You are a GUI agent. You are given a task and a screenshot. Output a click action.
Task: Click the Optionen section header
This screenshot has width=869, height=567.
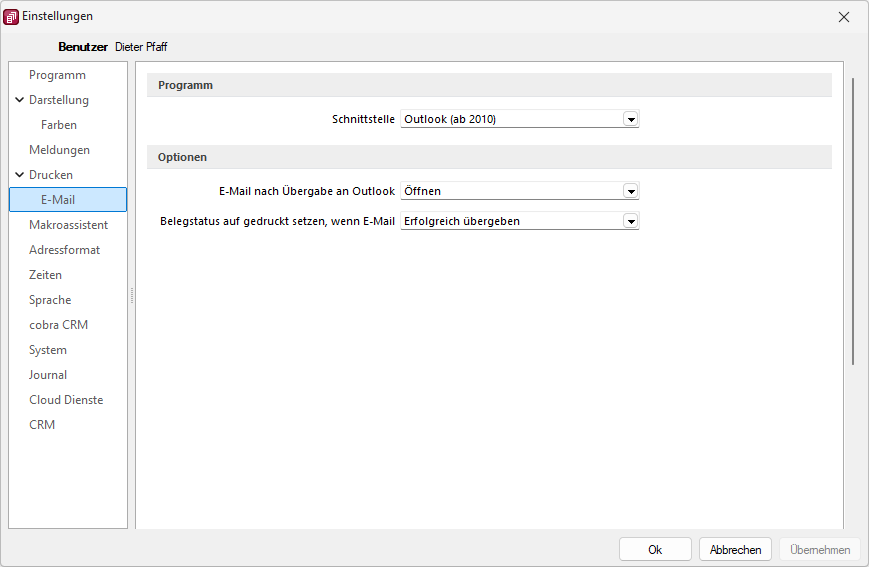coord(489,157)
